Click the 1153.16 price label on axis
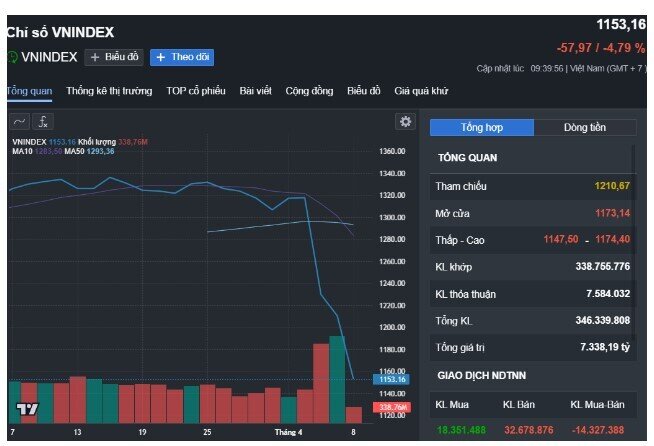654x446 pixels. pyautogui.click(x=392, y=379)
